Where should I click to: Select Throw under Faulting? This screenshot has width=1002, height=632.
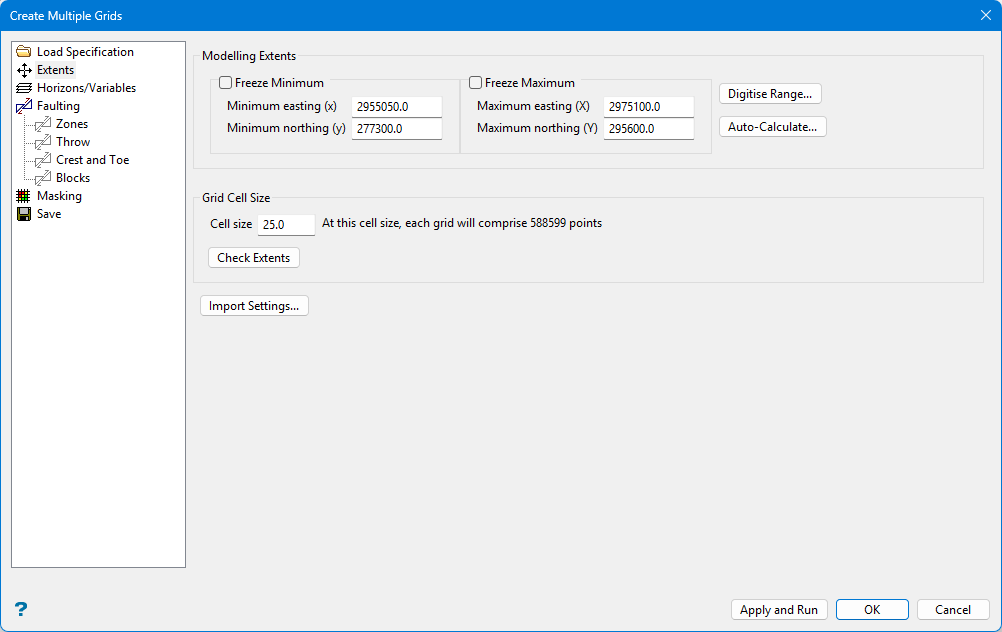[x=73, y=142]
